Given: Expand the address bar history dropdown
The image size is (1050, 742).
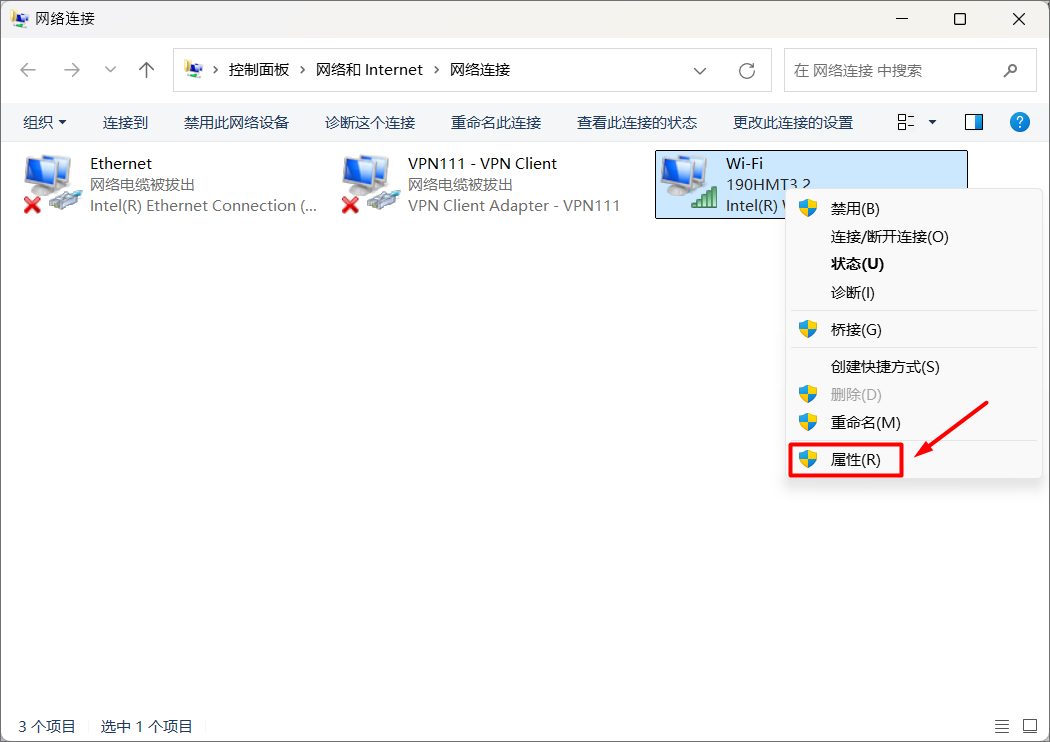Looking at the screenshot, I should click(x=700, y=70).
